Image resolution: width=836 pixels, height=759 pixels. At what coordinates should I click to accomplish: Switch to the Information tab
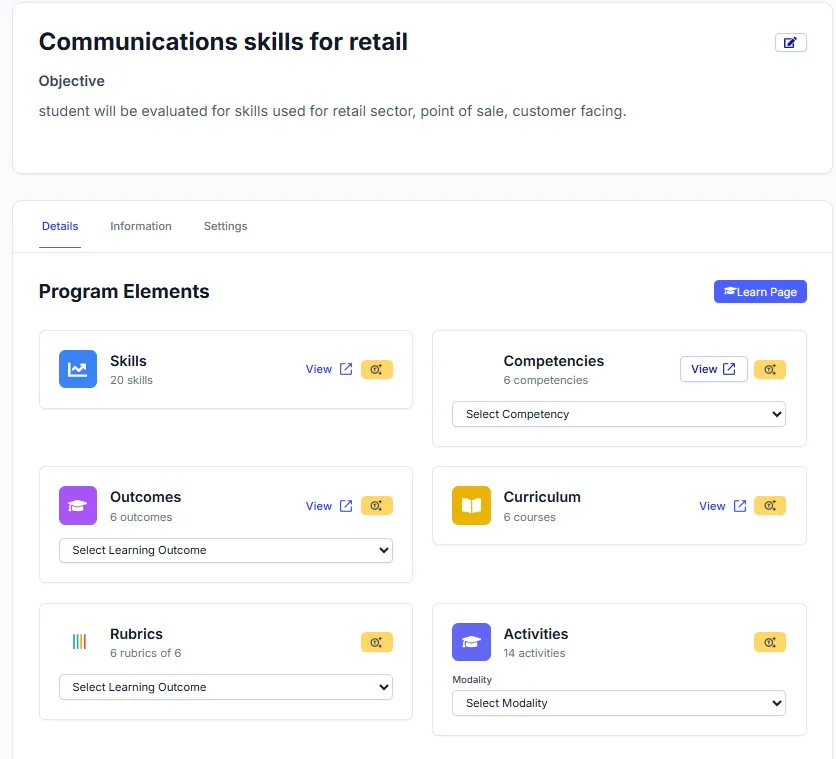[x=141, y=226]
